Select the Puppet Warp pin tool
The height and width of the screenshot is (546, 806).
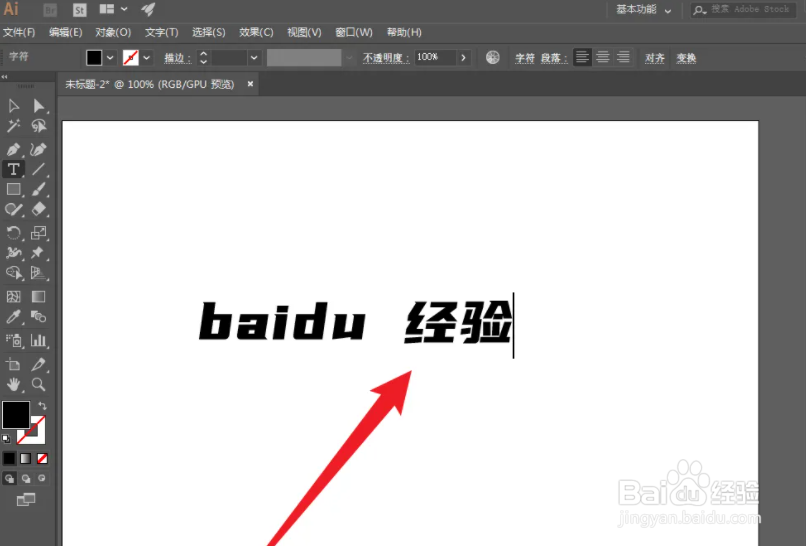point(38,252)
